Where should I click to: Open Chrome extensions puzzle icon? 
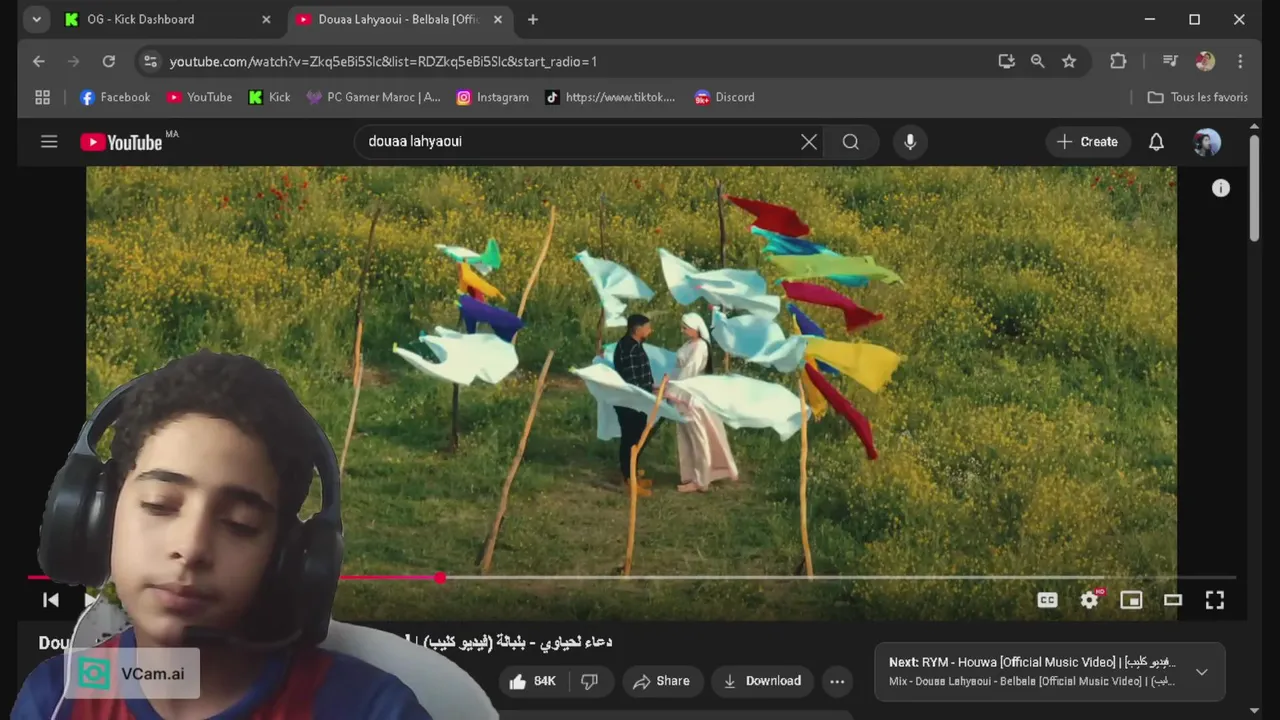[1118, 61]
